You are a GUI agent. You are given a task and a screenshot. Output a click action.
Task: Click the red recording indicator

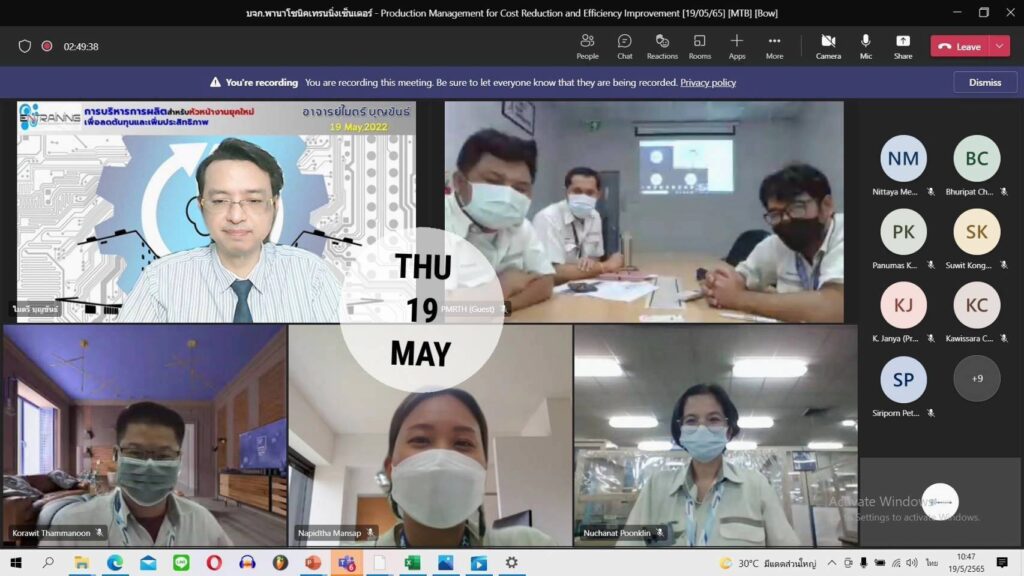point(47,46)
